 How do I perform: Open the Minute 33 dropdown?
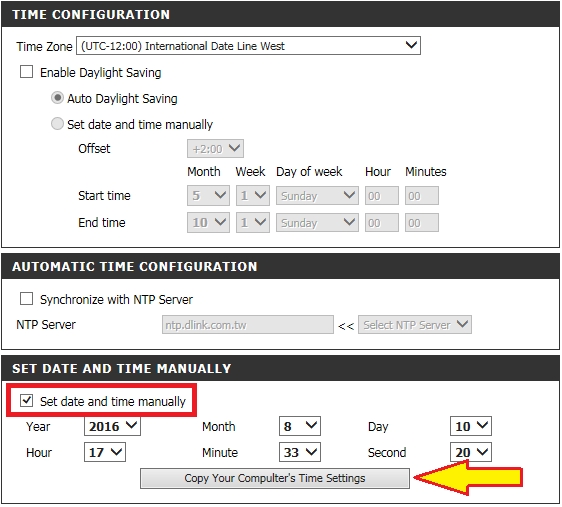300,452
